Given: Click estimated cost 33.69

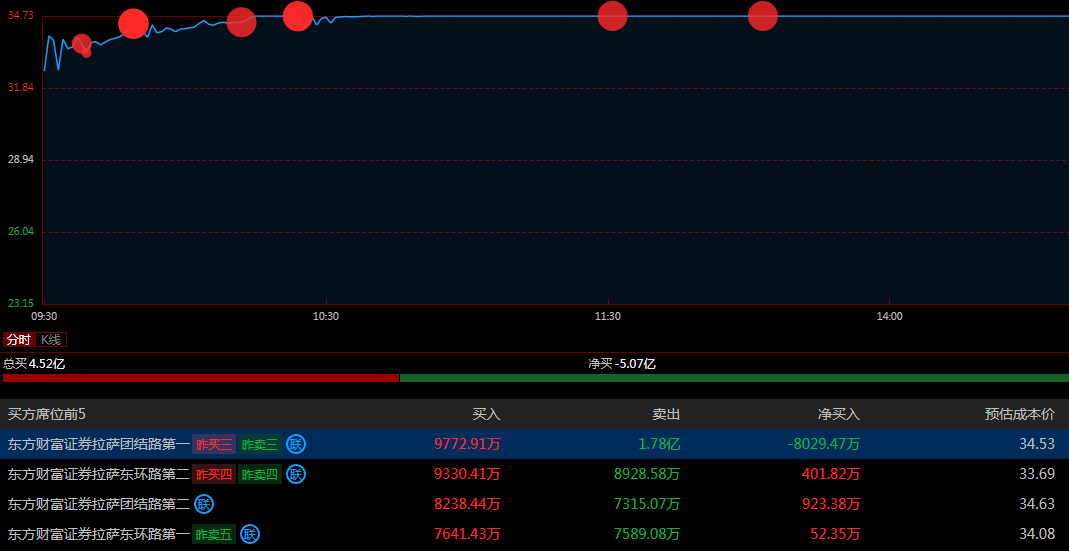Looking at the screenshot, I should 1037,475.
